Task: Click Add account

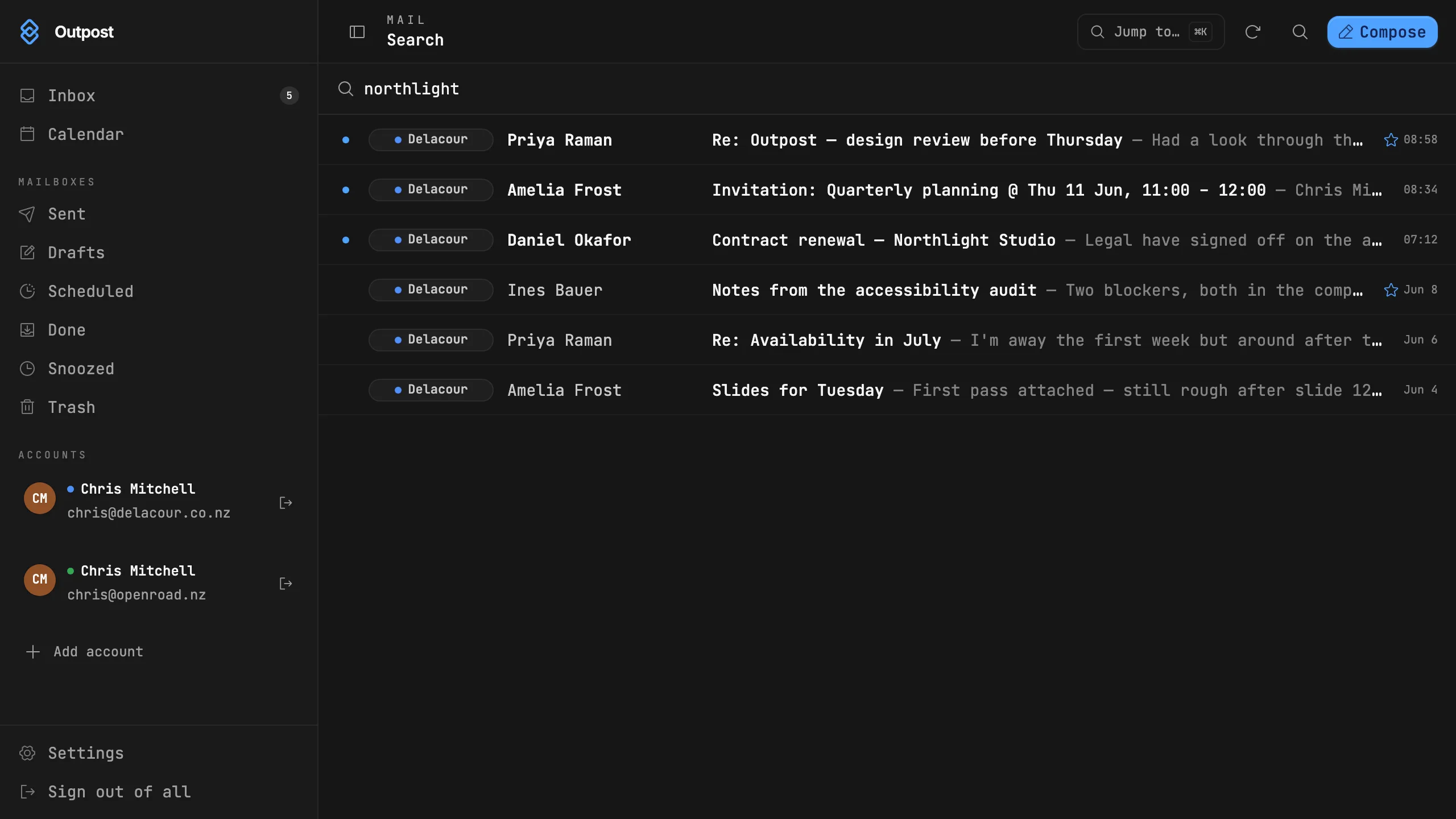Action: [x=85, y=652]
